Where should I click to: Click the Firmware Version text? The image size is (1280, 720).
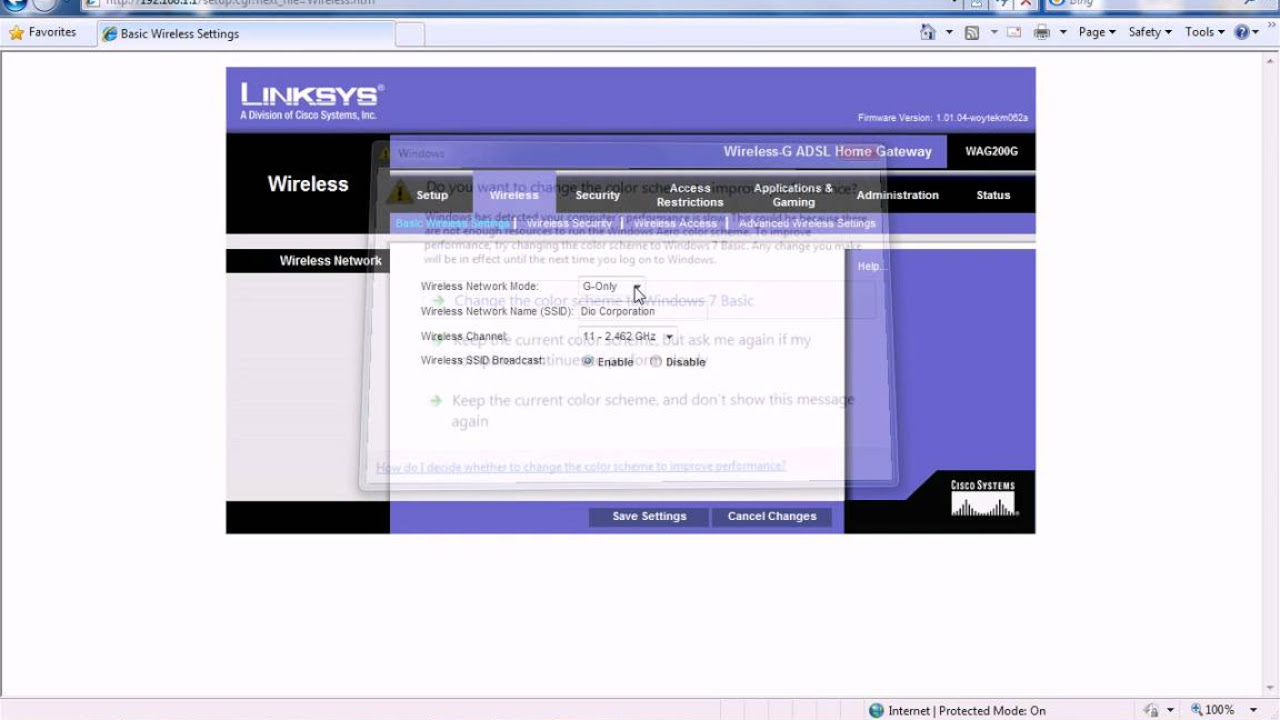point(943,118)
